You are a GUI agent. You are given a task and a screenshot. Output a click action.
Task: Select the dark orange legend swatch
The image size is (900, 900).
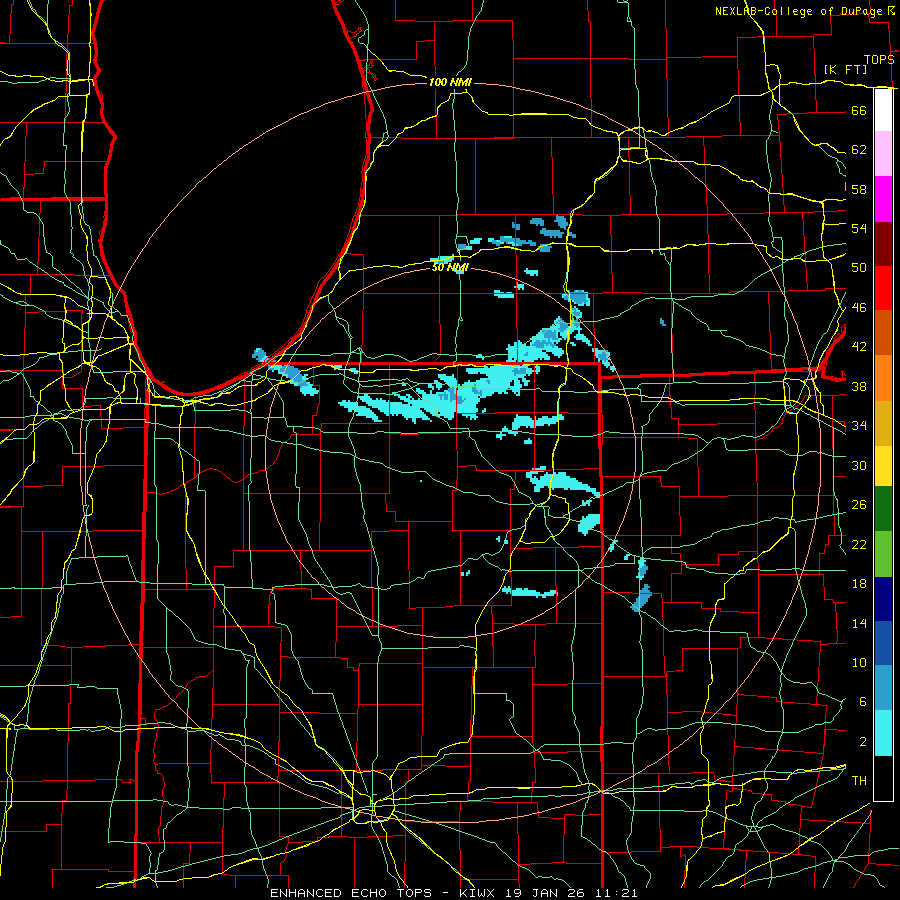pos(883,333)
